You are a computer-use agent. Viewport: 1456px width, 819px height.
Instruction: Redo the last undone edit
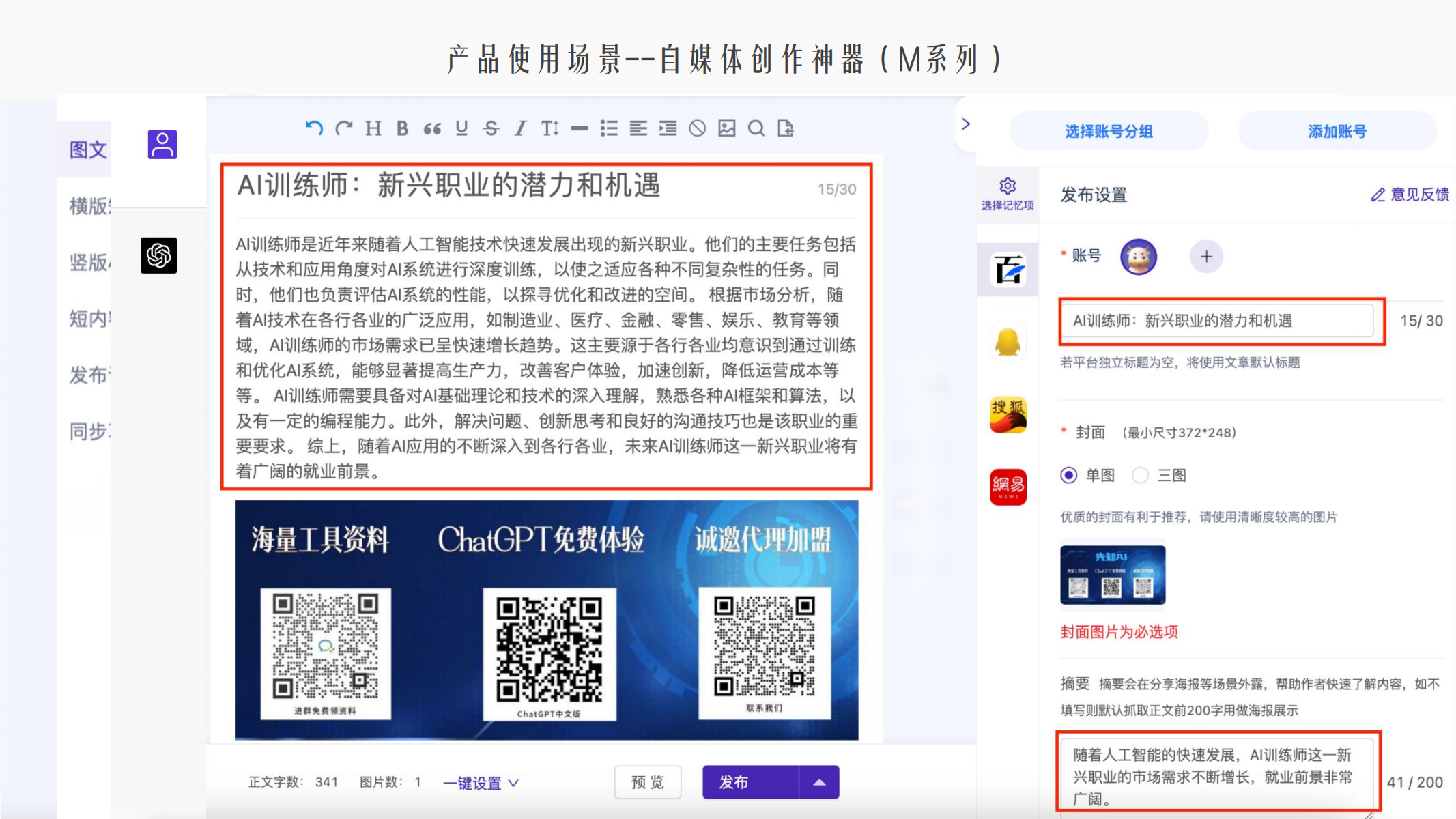pyautogui.click(x=344, y=128)
